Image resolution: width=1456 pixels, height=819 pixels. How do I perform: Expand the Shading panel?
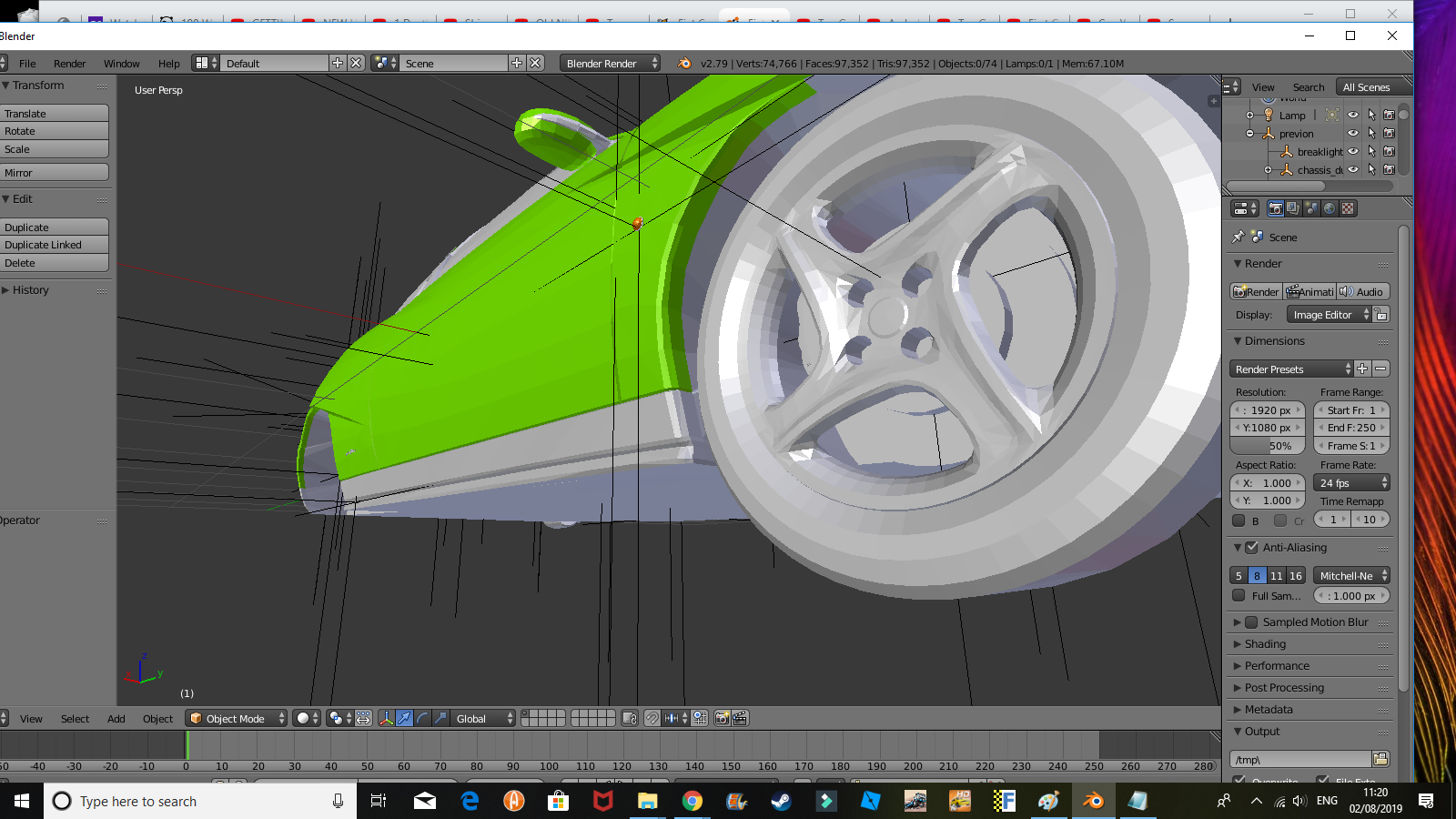[x=1265, y=644]
